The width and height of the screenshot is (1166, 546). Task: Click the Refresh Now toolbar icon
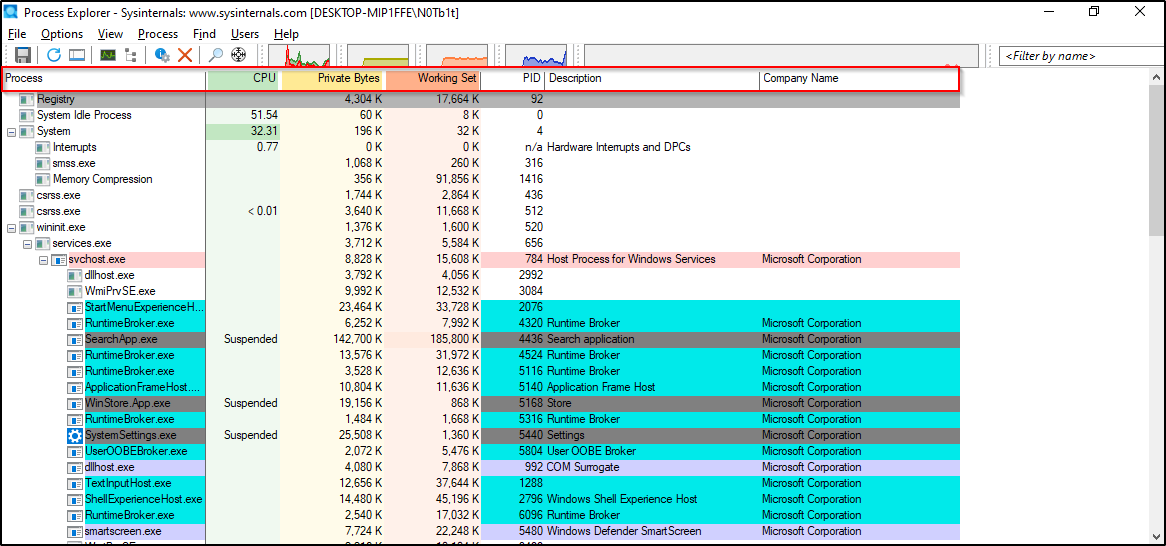pyautogui.click(x=54, y=55)
